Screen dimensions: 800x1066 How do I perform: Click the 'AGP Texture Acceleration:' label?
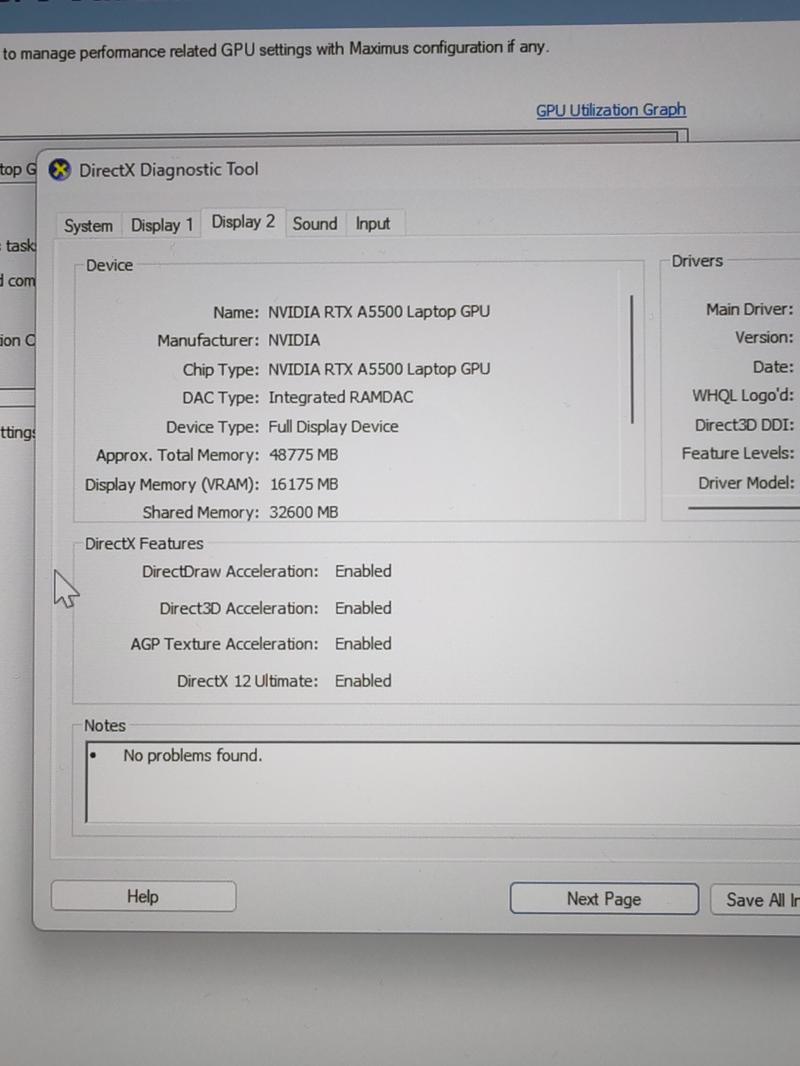pos(224,644)
